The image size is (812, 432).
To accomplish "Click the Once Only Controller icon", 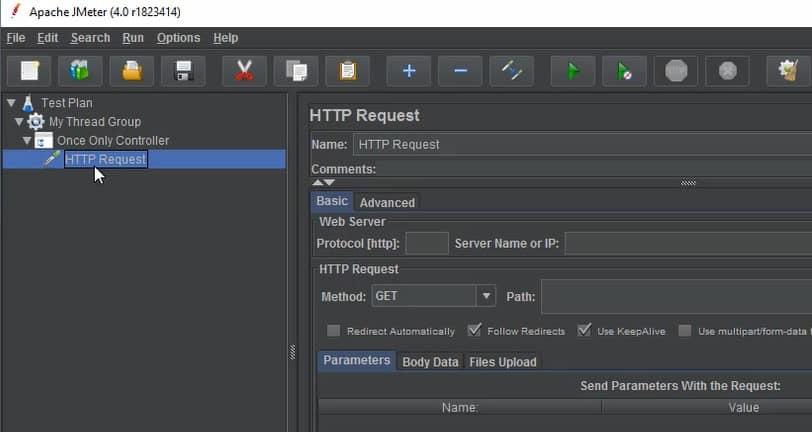I will coord(44,140).
